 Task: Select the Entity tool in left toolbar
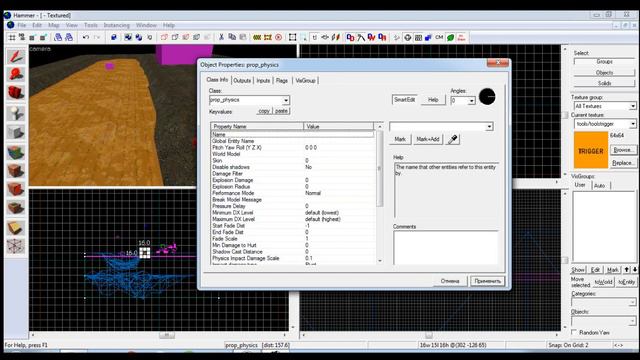tap(16, 113)
